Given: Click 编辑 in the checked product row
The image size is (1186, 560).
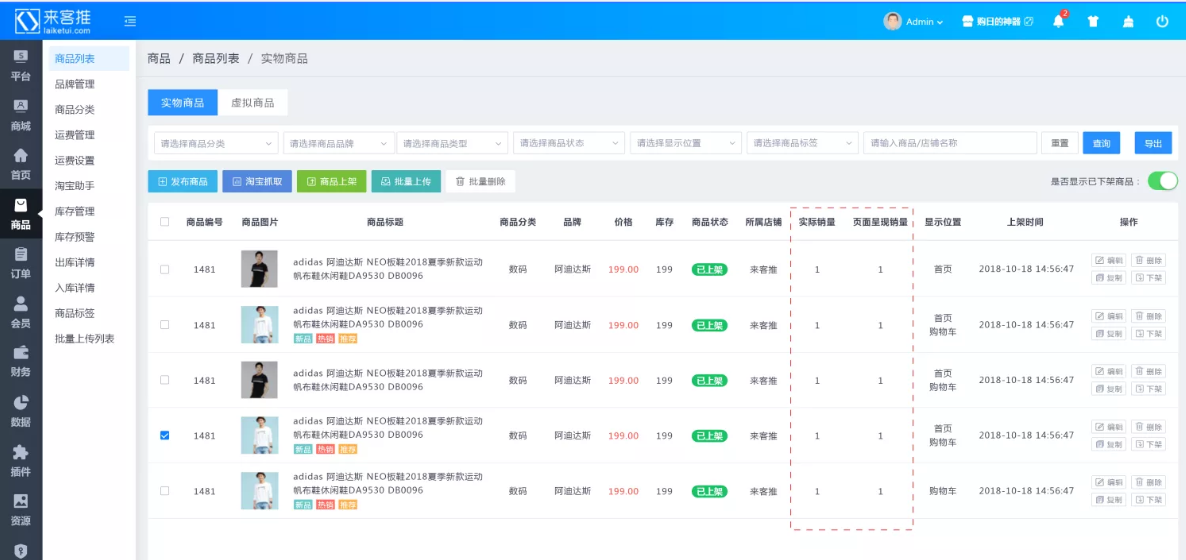Looking at the screenshot, I should coord(1109,427).
